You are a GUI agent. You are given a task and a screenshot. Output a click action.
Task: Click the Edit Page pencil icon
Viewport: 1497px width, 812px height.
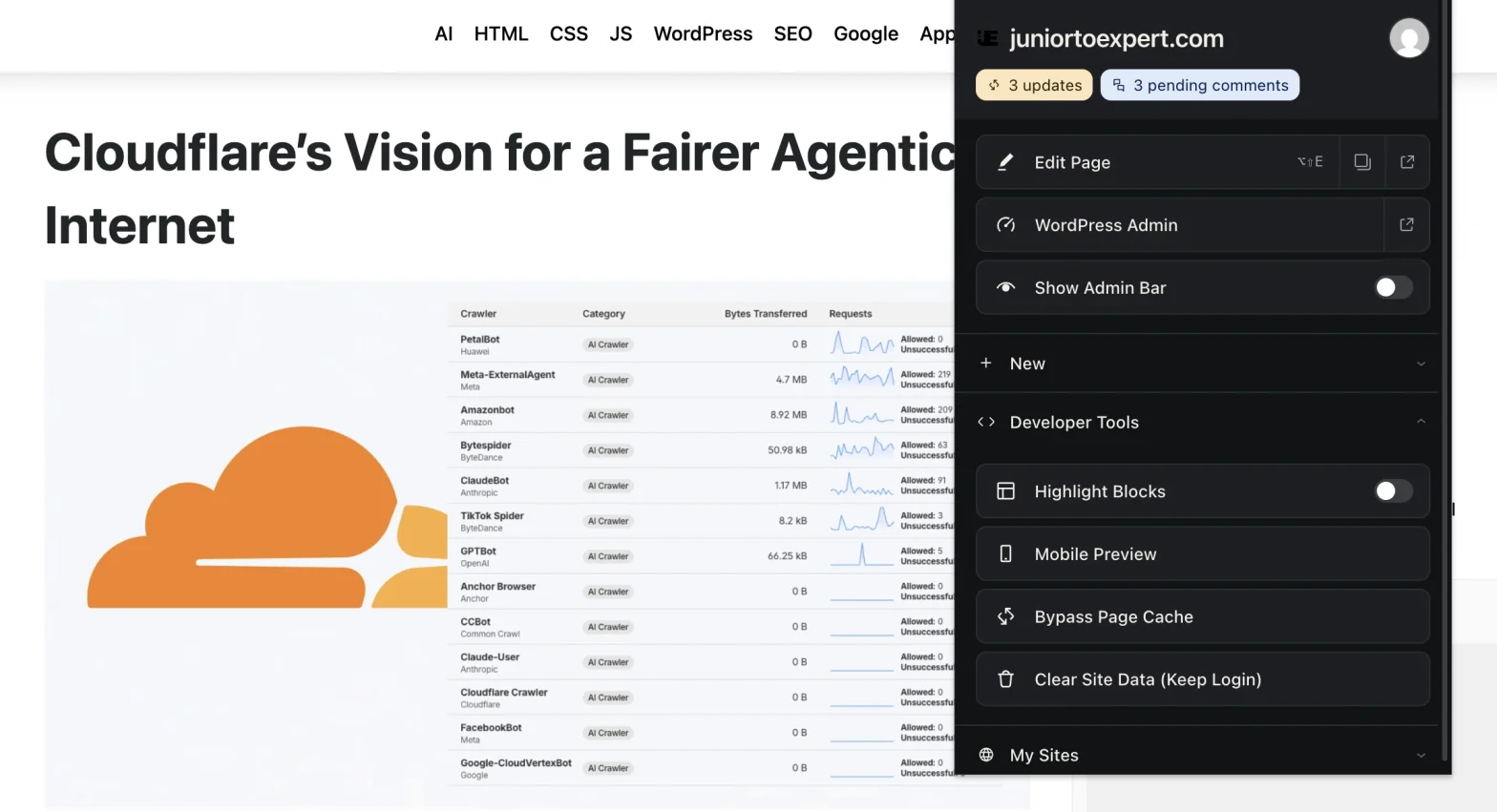(x=1005, y=162)
